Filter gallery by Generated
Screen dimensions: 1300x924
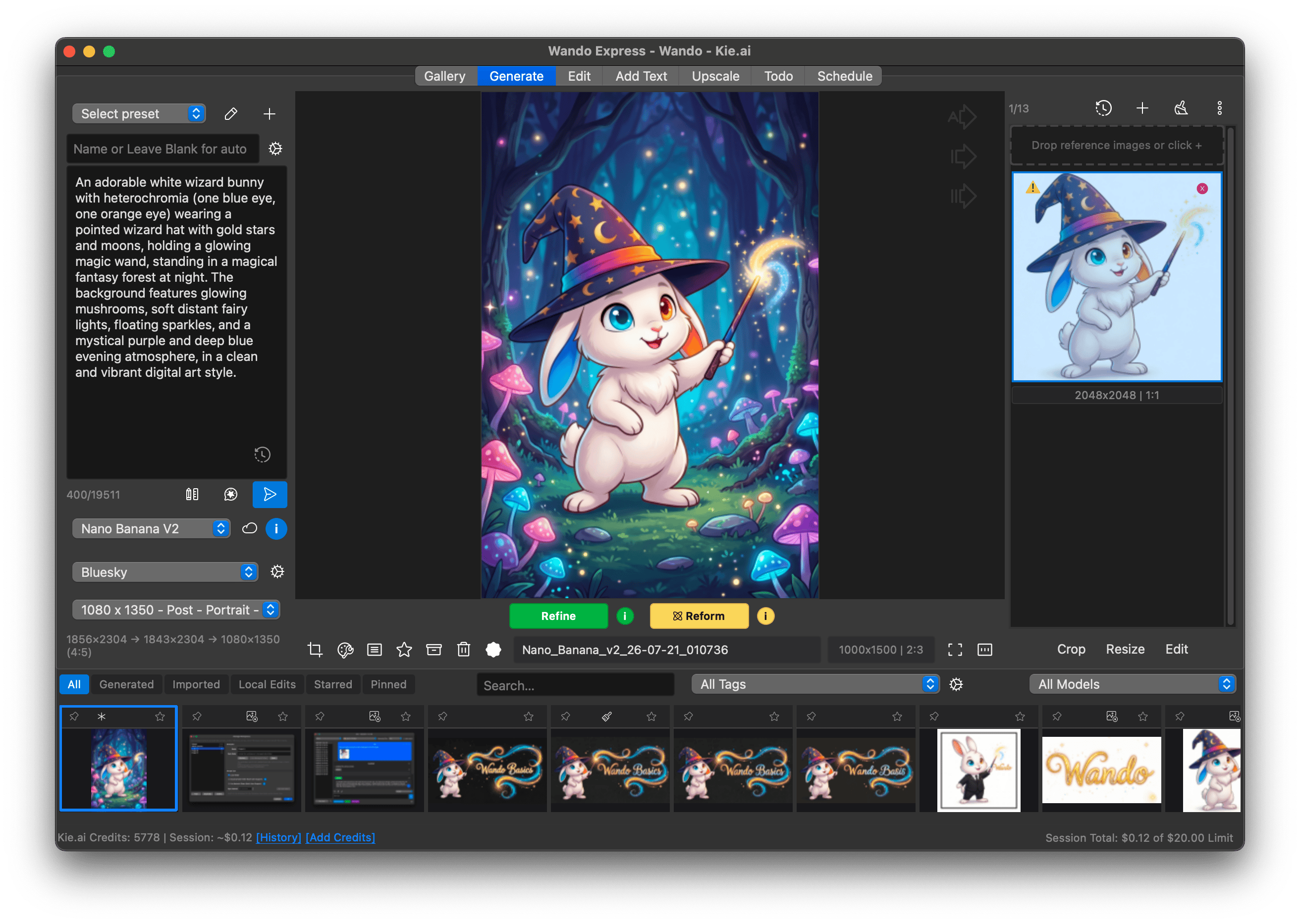coord(126,684)
